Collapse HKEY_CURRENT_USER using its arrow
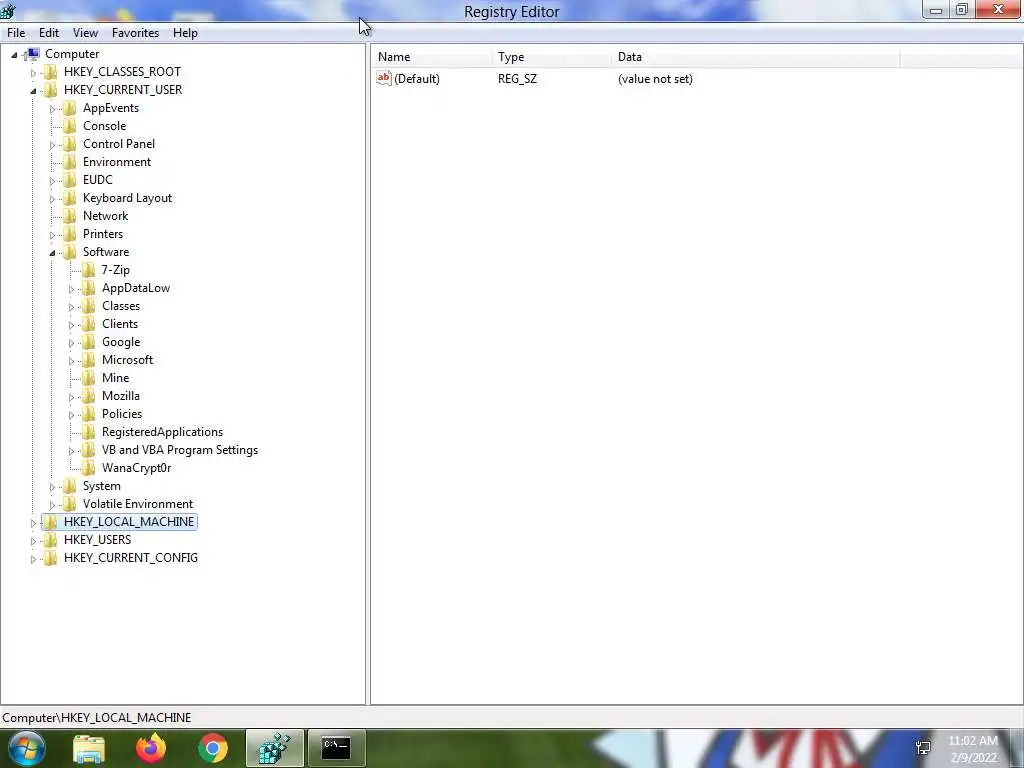The height and width of the screenshot is (768, 1024). coord(33,91)
